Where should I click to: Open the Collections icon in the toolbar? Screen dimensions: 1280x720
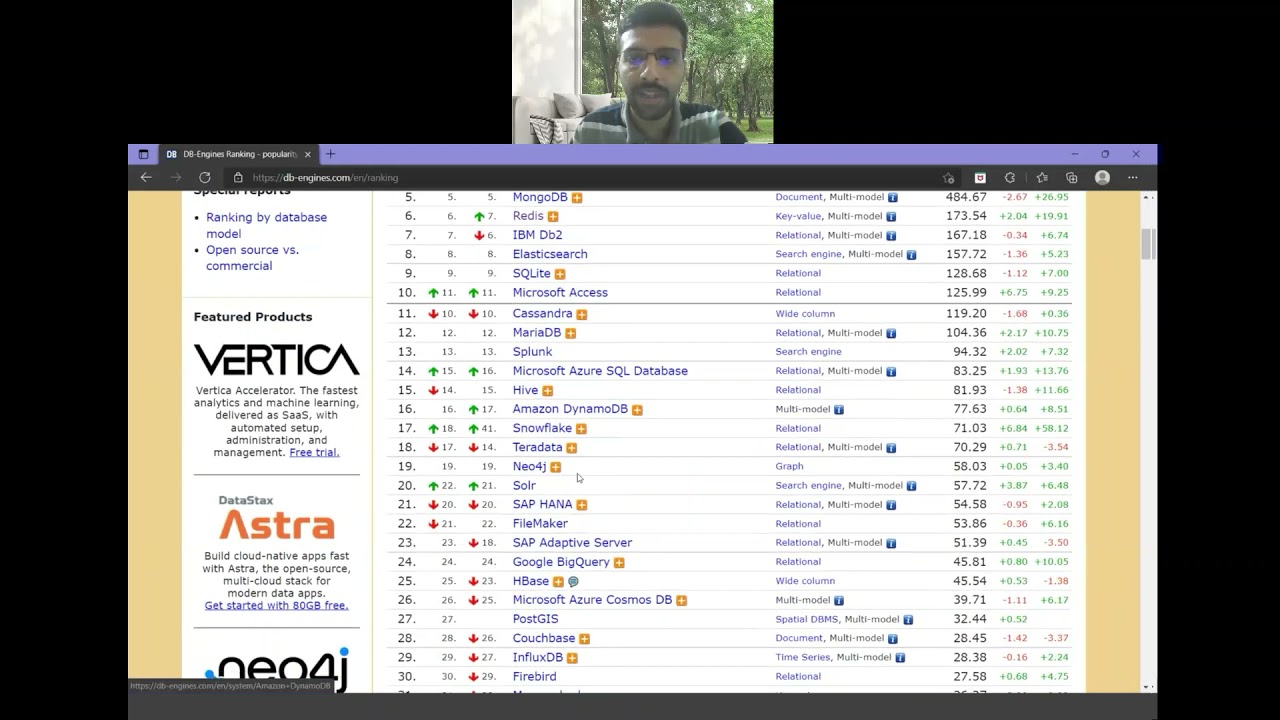click(x=1072, y=177)
